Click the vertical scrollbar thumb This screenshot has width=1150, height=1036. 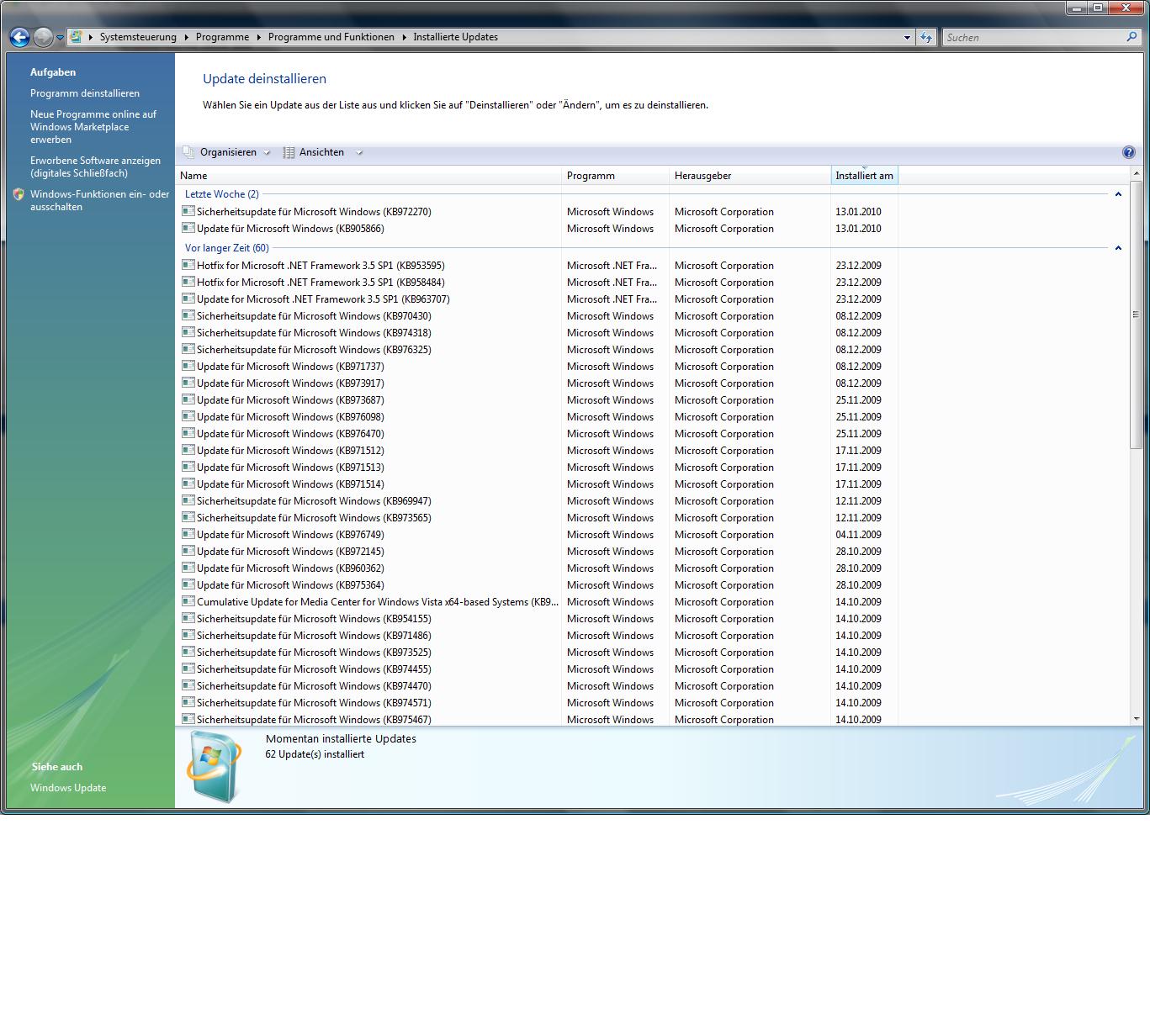pos(1137,314)
